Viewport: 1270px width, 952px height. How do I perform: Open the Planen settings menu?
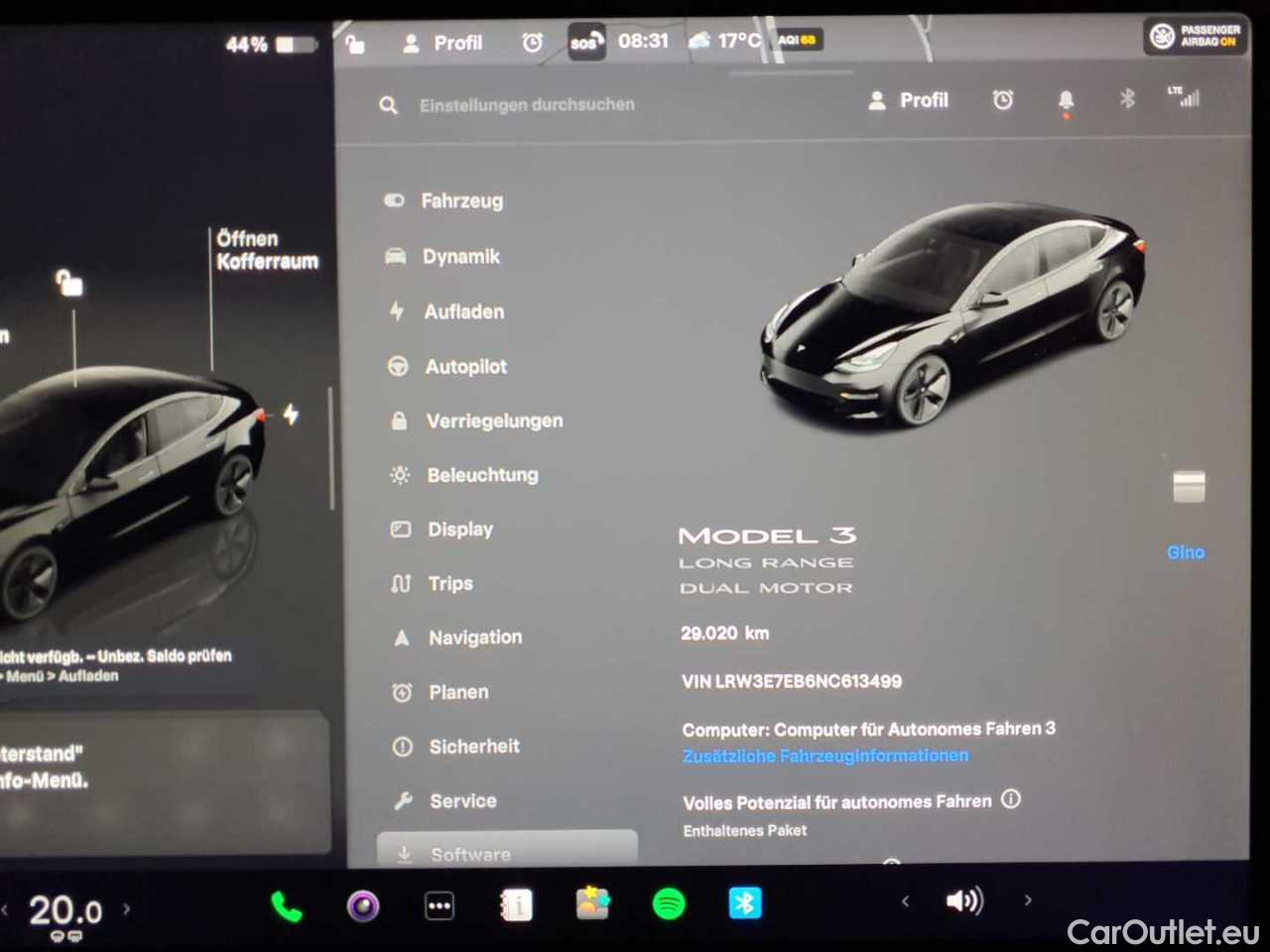point(440,692)
